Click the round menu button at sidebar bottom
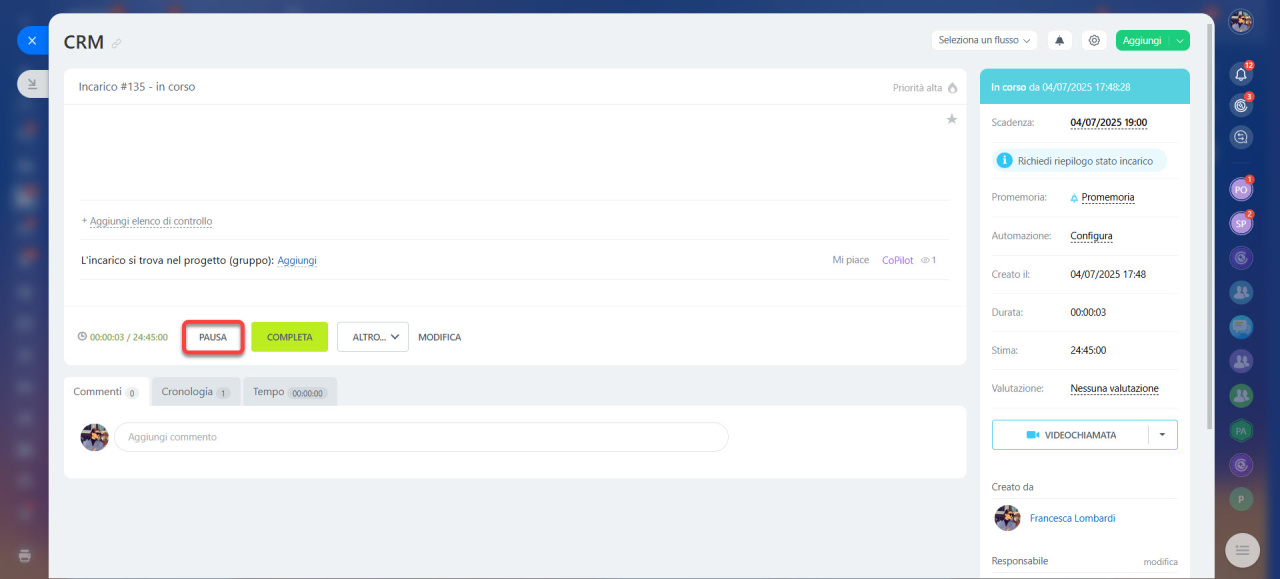The image size is (1280, 579). [x=1242, y=550]
